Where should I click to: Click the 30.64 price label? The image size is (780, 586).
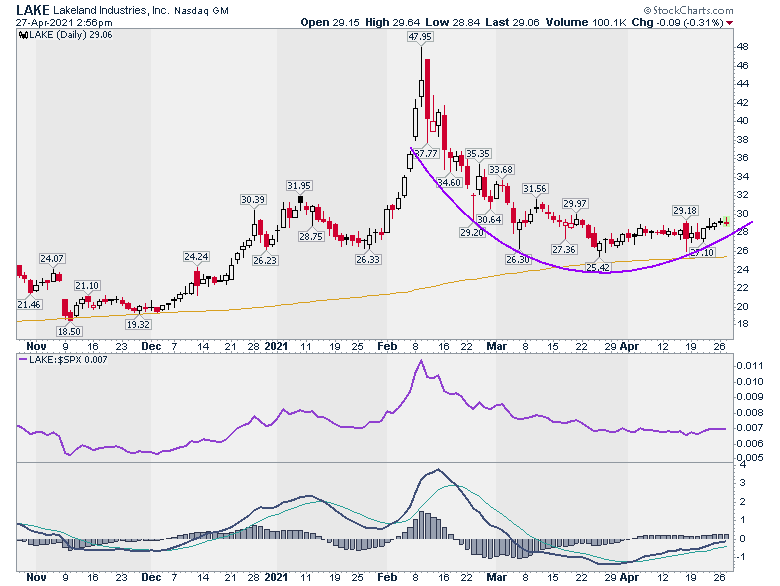(489, 219)
